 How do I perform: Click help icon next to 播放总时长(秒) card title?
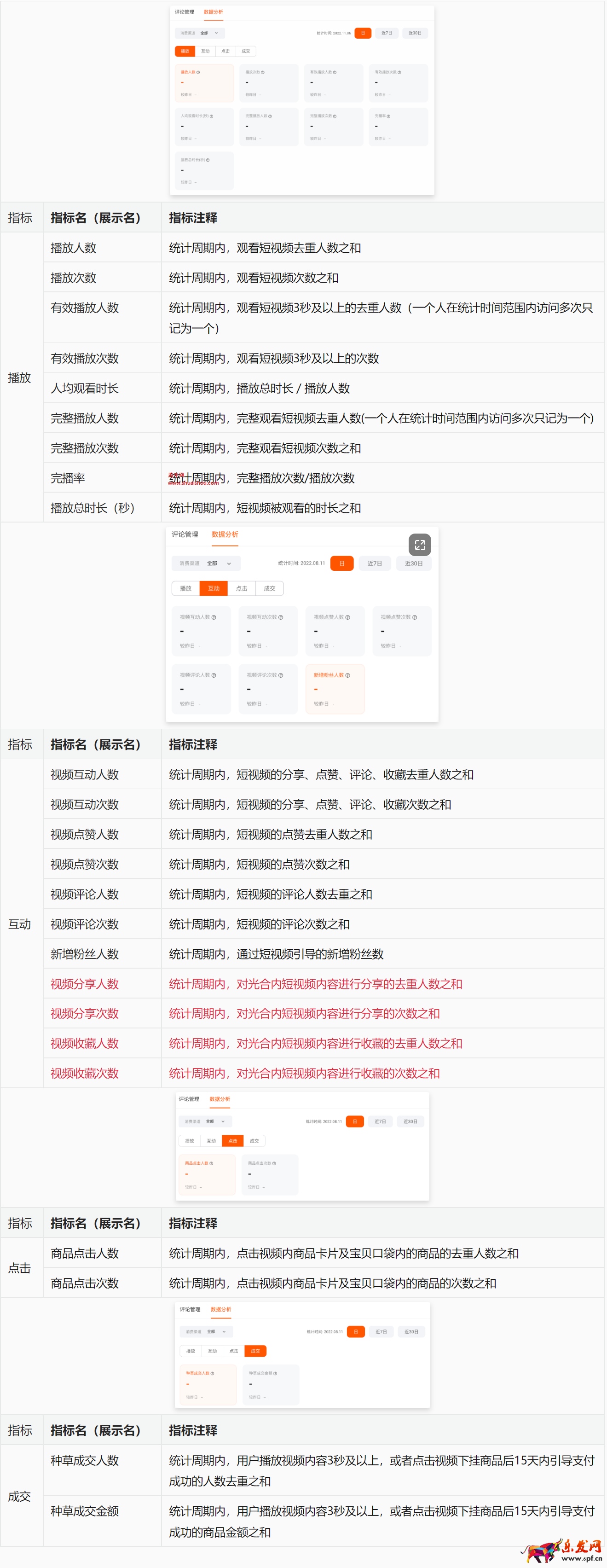208,160
